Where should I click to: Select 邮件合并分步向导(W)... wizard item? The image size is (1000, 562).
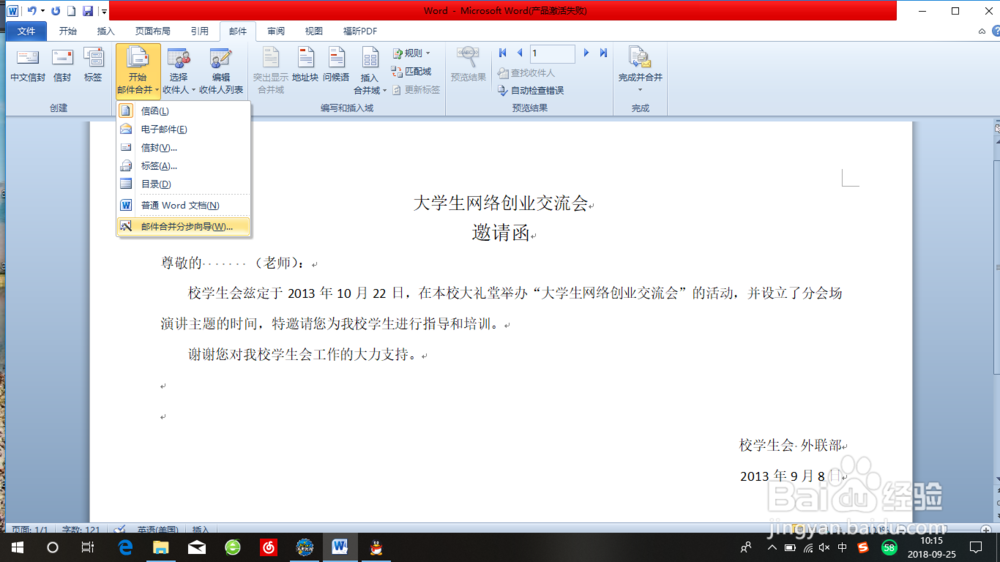point(184,226)
